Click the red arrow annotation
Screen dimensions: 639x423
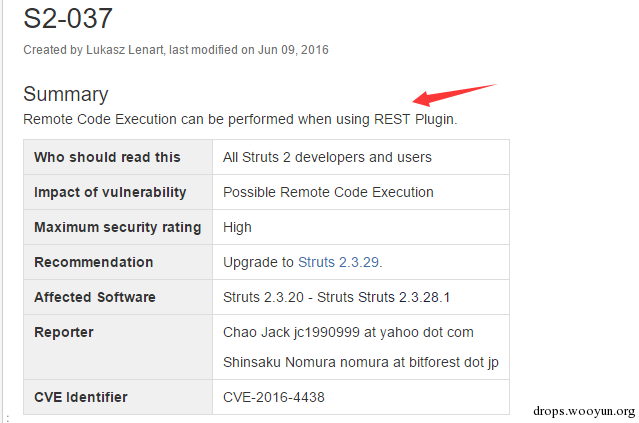point(455,94)
